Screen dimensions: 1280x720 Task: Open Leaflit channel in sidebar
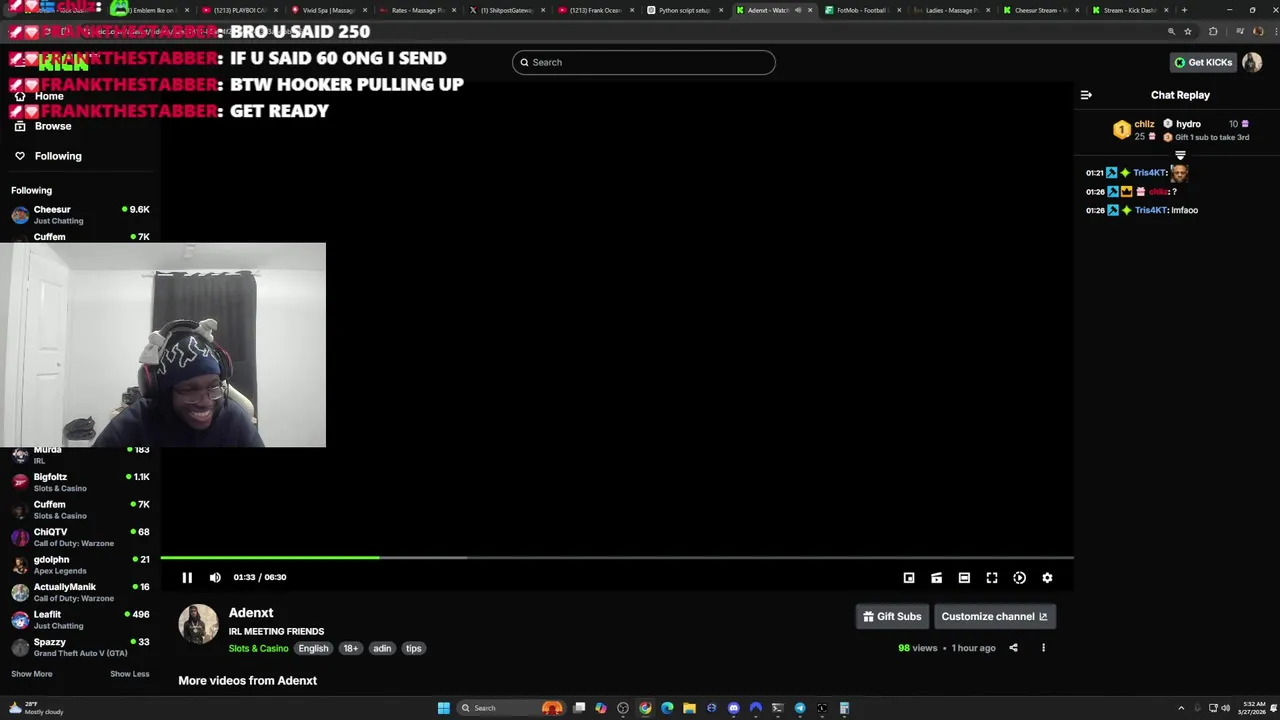(80, 620)
